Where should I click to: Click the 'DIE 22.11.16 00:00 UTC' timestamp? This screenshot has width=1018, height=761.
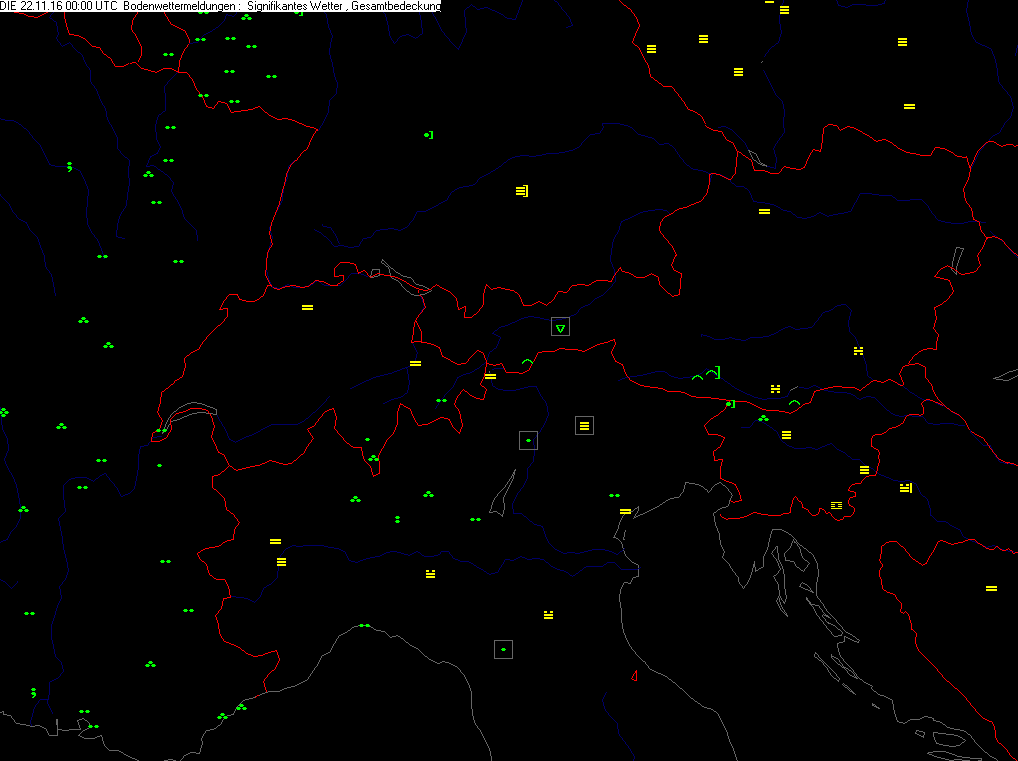click(x=58, y=6)
